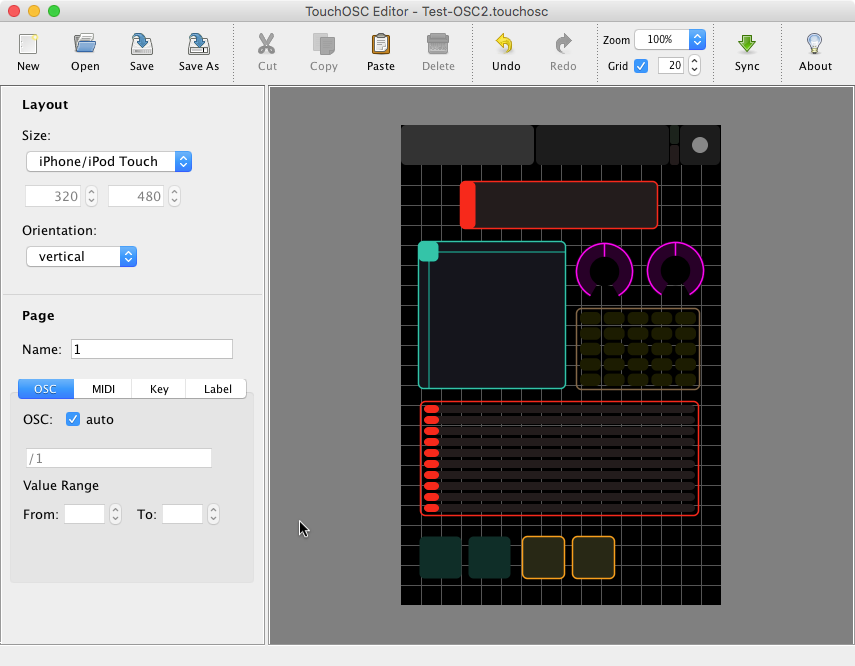The width and height of the screenshot is (855, 666).
Task: Click the Save icon in toolbar
Action: tap(142, 45)
